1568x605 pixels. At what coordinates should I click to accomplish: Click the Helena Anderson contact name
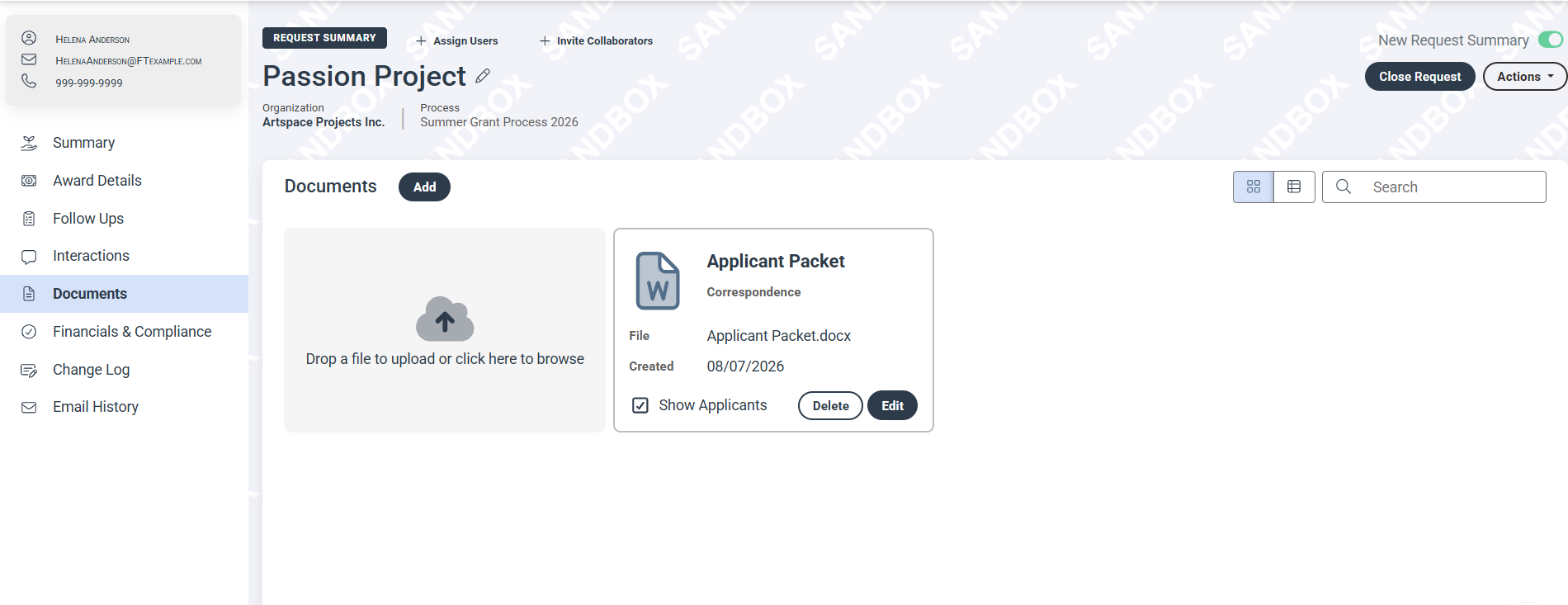[x=92, y=40]
